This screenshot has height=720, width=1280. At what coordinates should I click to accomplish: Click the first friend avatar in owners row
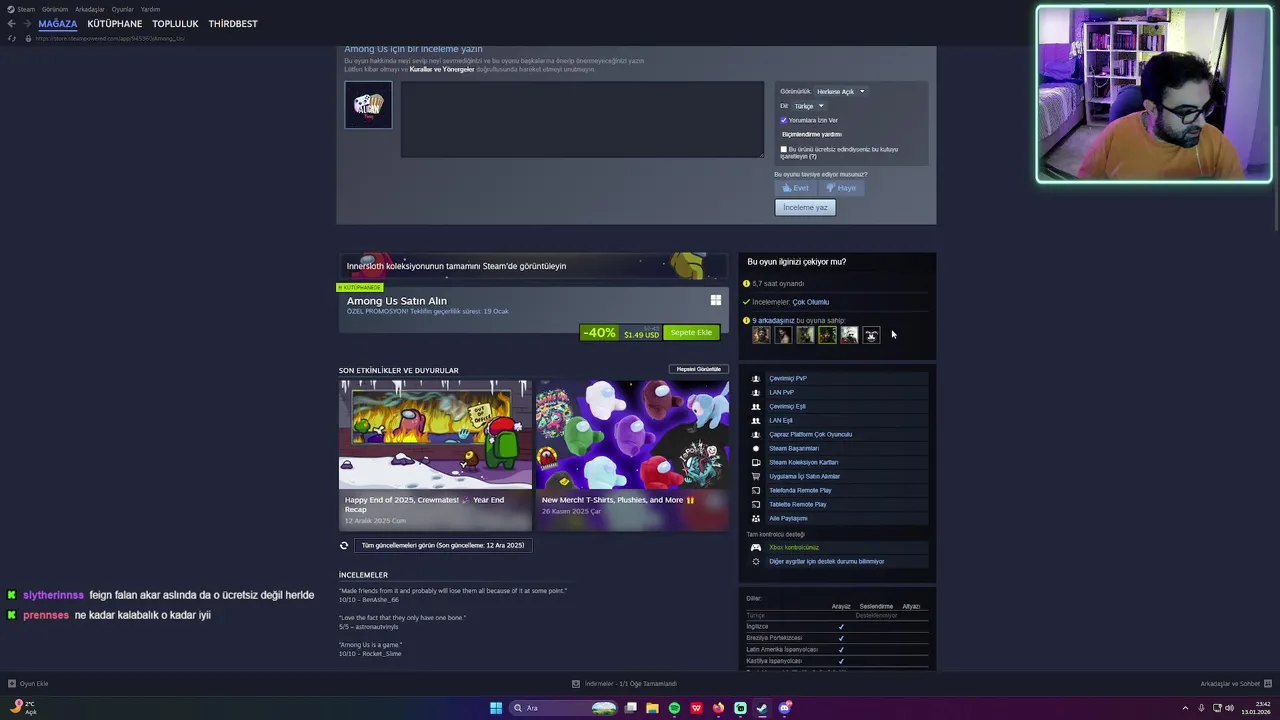761,335
